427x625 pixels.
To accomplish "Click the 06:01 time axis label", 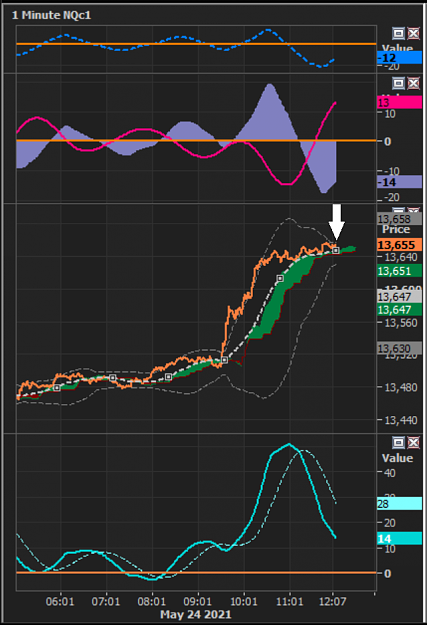I will 60,601.
